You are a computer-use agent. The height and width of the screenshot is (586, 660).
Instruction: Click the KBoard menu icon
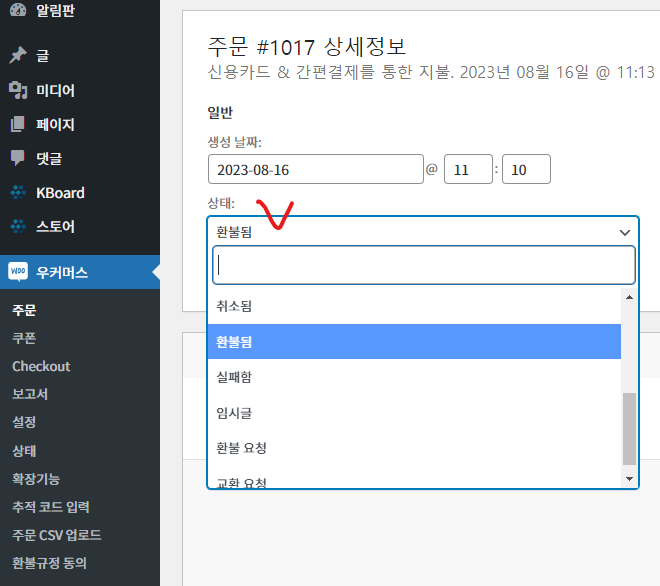tap(18, 192)
